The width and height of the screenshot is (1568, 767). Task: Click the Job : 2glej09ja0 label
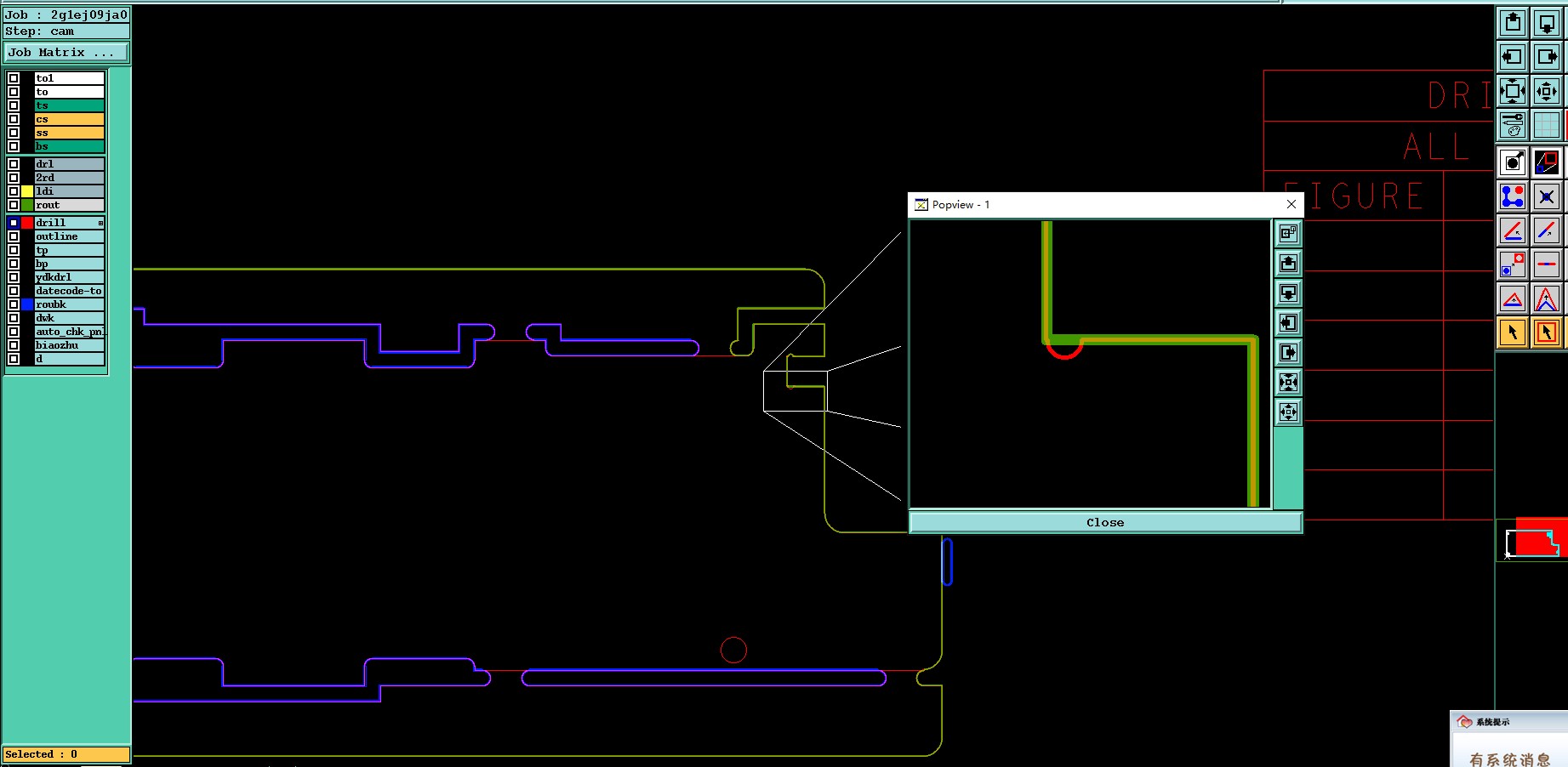coord(66,14)
